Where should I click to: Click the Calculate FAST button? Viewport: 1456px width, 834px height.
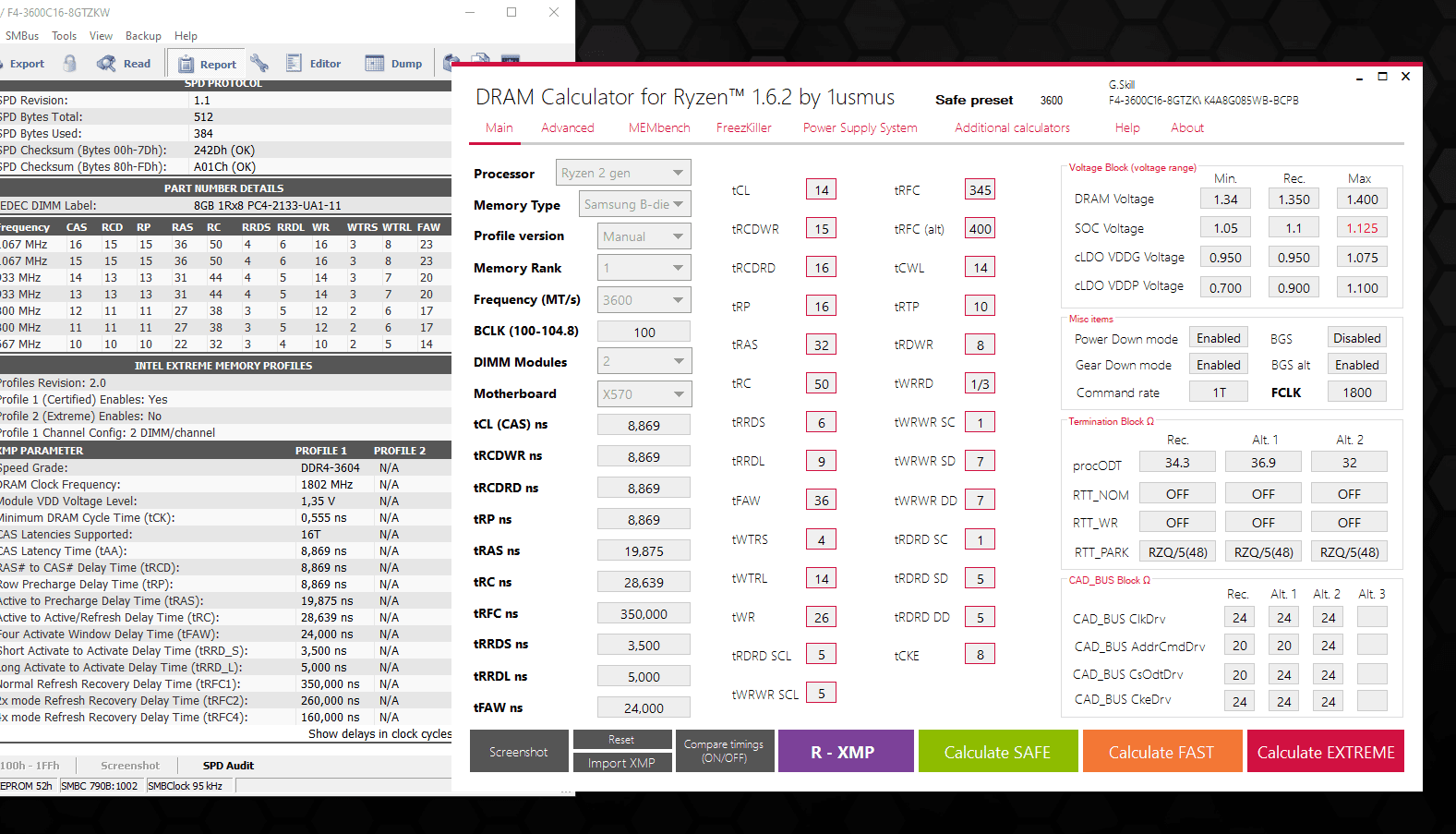pos(1161,751)
